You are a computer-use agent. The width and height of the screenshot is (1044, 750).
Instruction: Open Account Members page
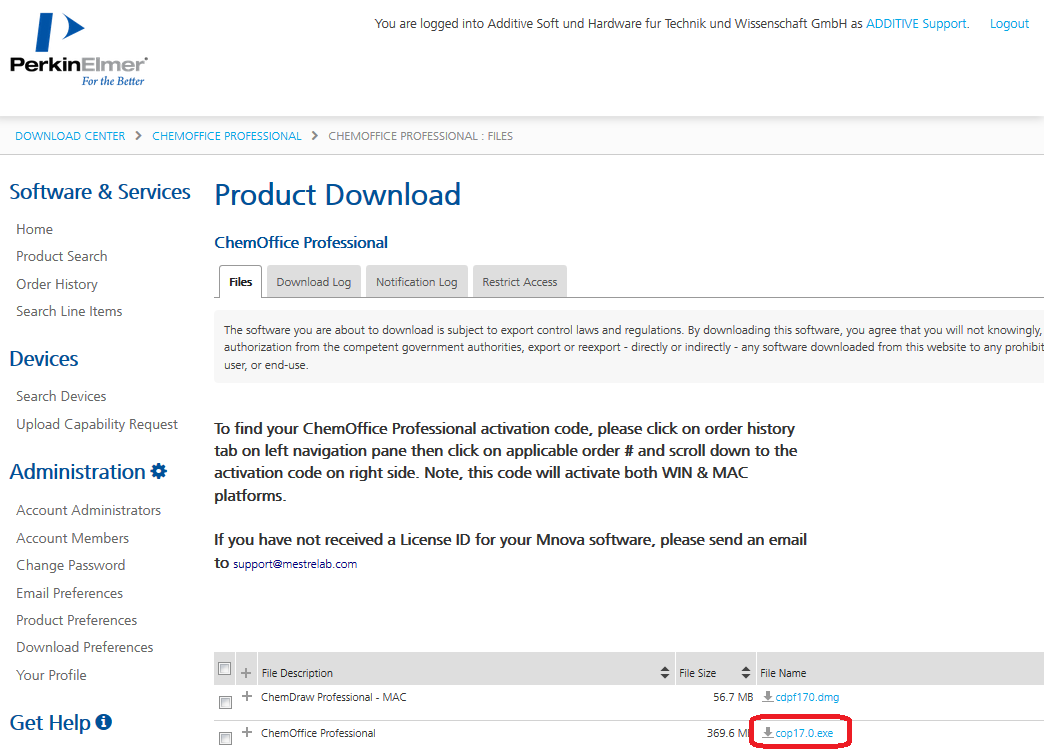tap(73, 538)
